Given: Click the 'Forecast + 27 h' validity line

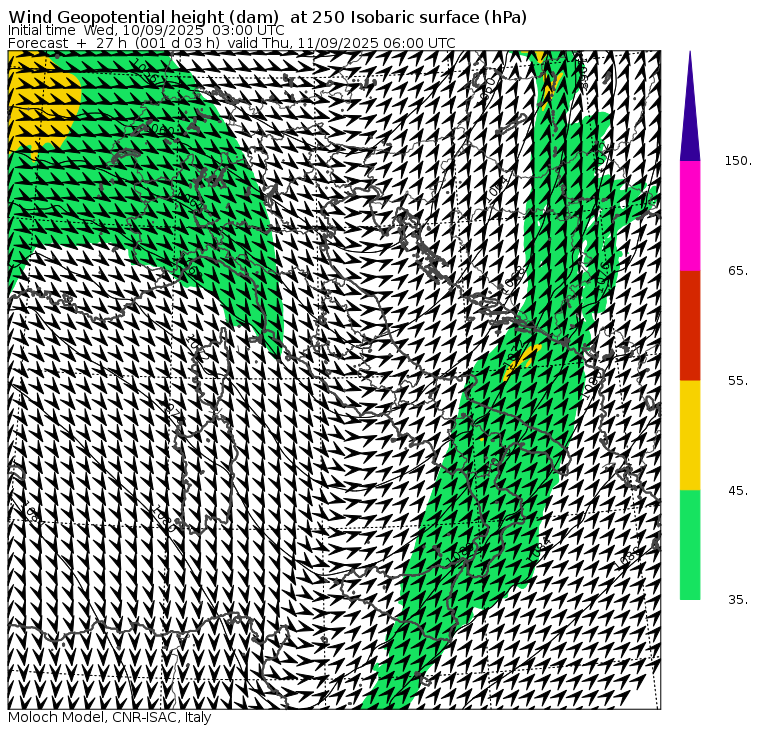Looking at the screenshot, I should click(x=232, y=43).
